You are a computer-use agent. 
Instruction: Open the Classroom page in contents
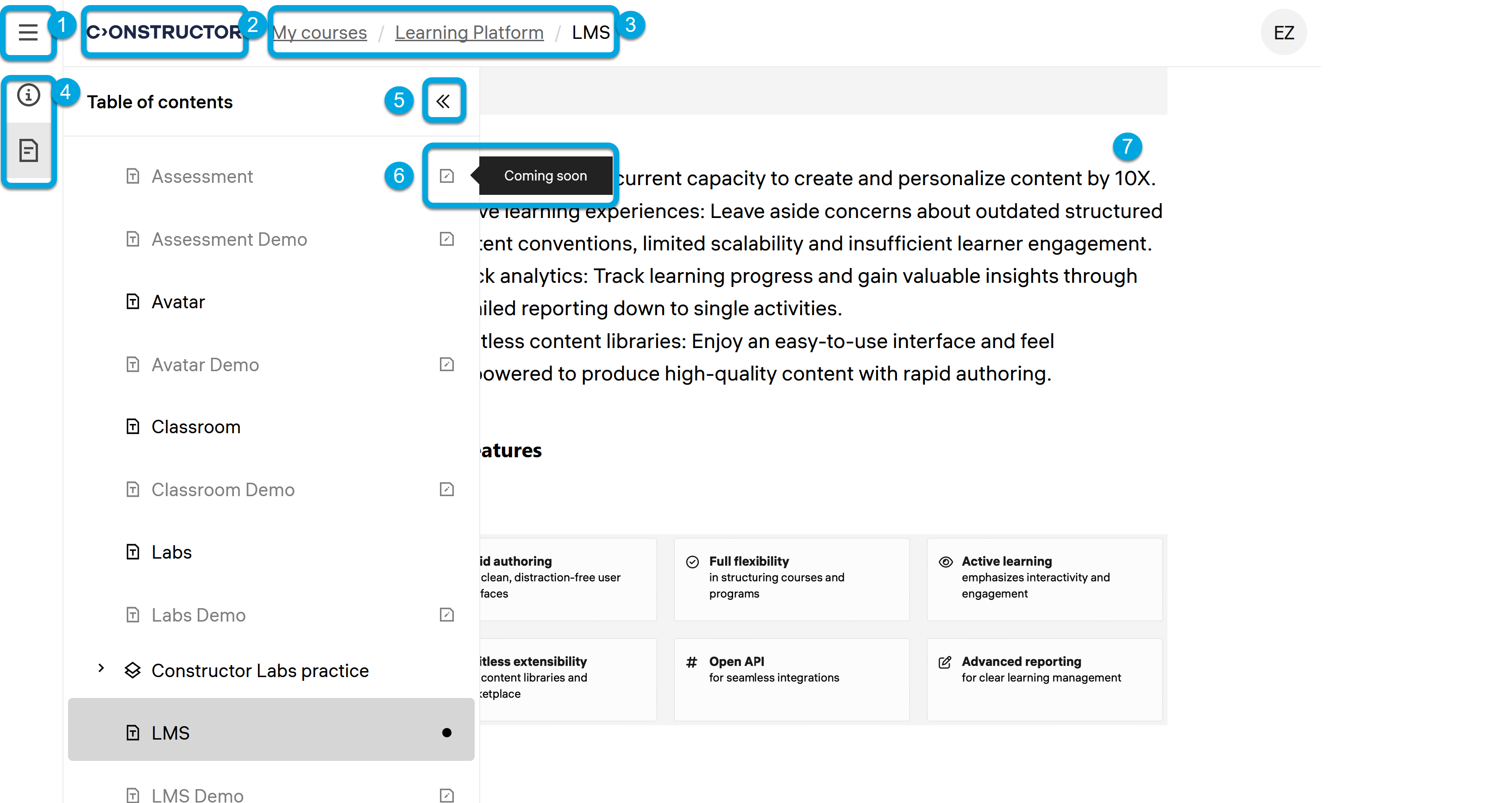click(195, 426)
